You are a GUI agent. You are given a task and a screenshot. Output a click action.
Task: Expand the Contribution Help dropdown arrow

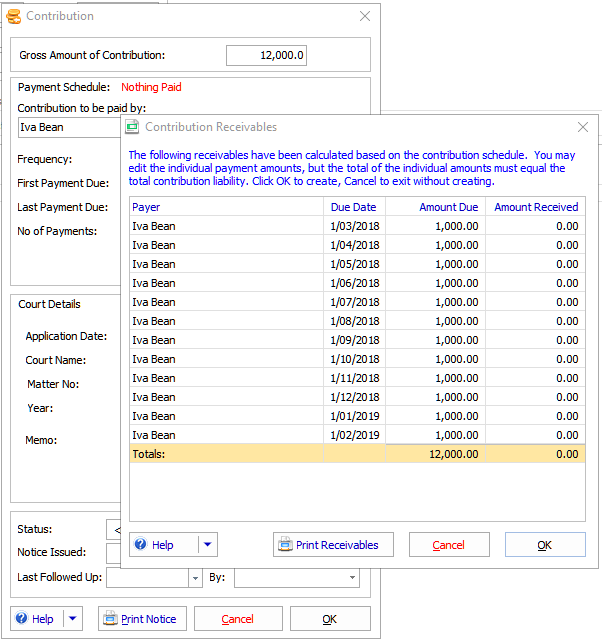coord(72,619)
